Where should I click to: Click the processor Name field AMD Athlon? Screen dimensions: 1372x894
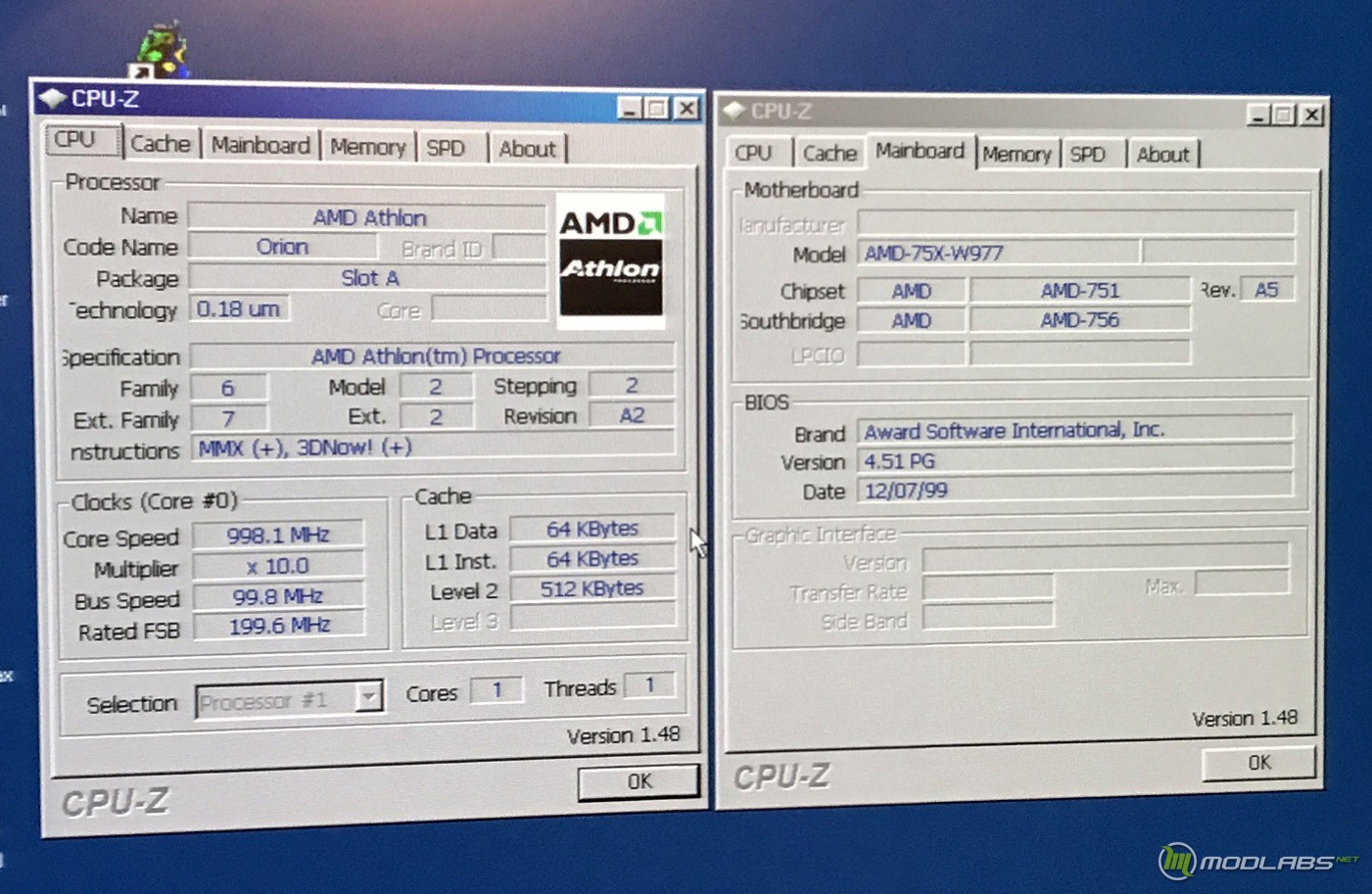click(x=367, y=216)
